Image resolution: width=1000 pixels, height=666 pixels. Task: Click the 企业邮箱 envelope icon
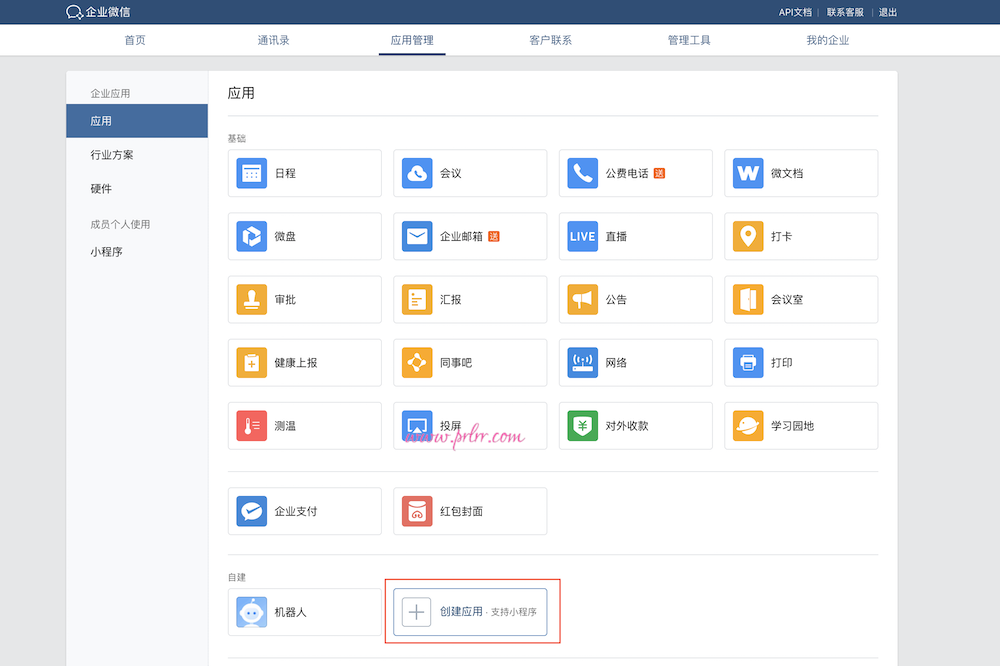pos(417,236)
